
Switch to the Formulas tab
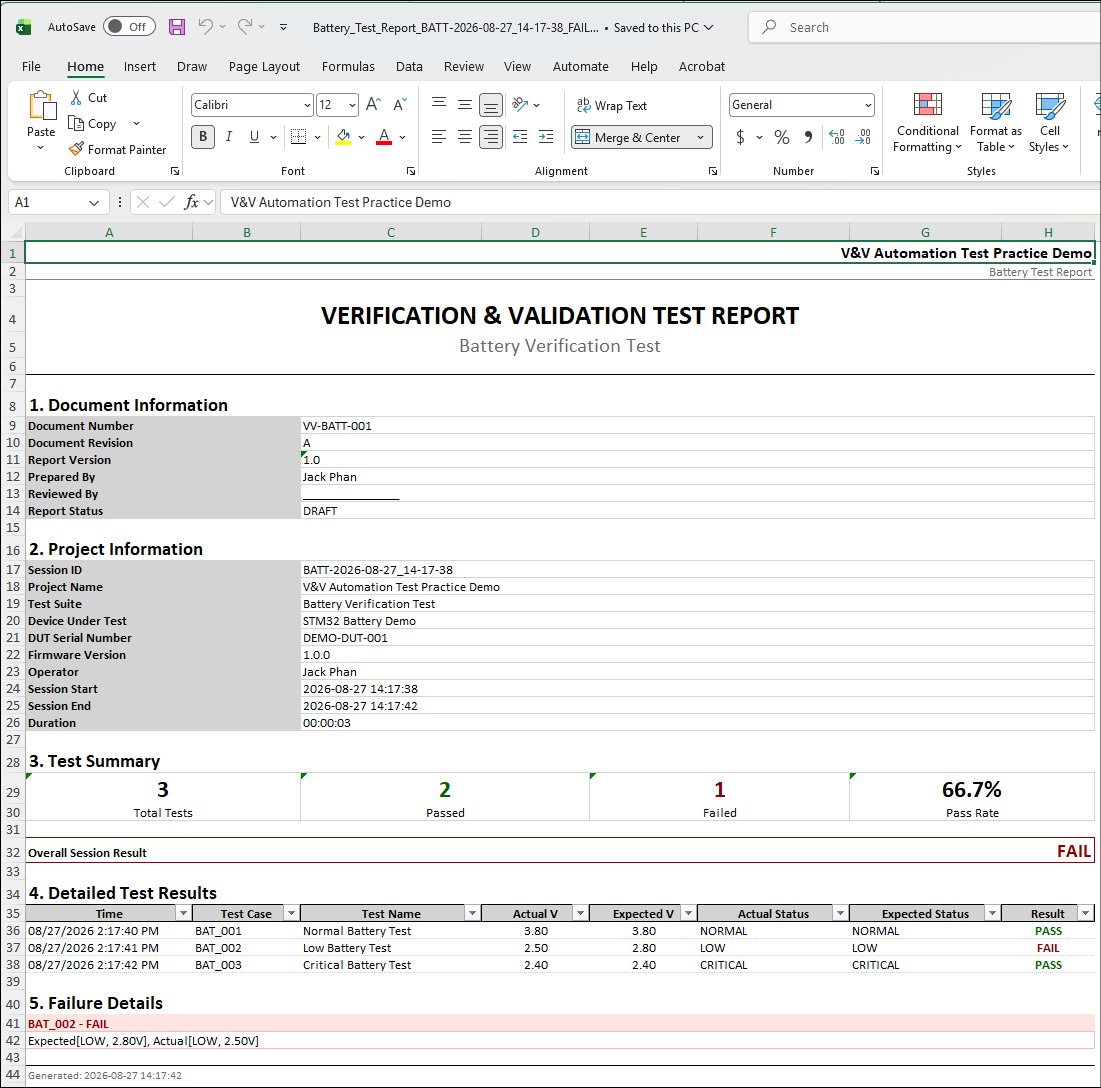pyautogui.click(x=348, y=67)
